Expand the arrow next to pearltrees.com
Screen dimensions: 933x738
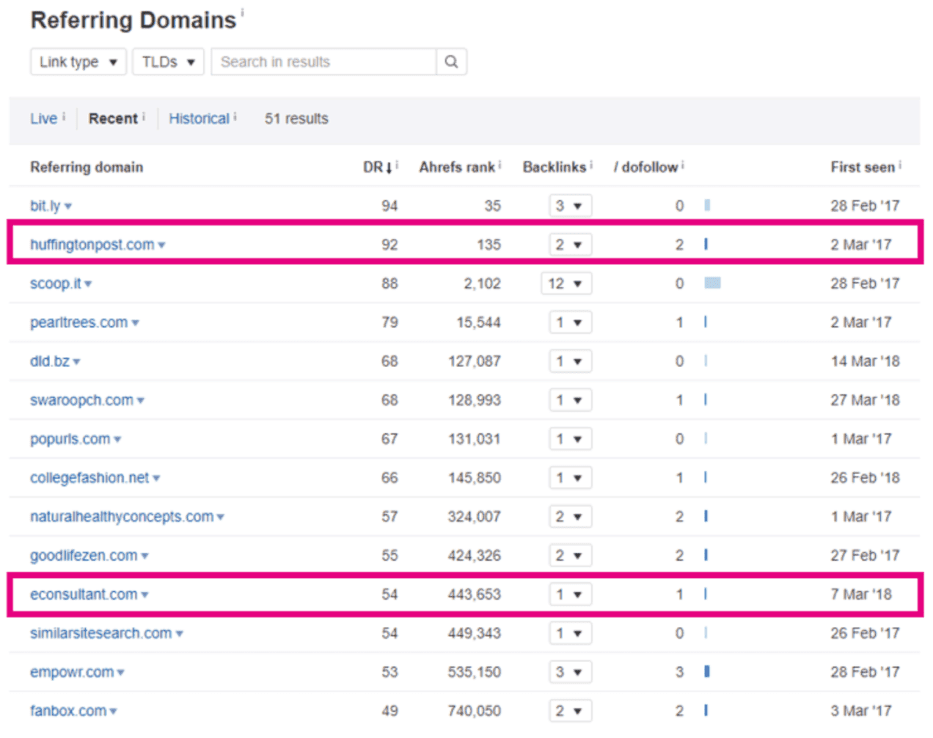point(135,323)
